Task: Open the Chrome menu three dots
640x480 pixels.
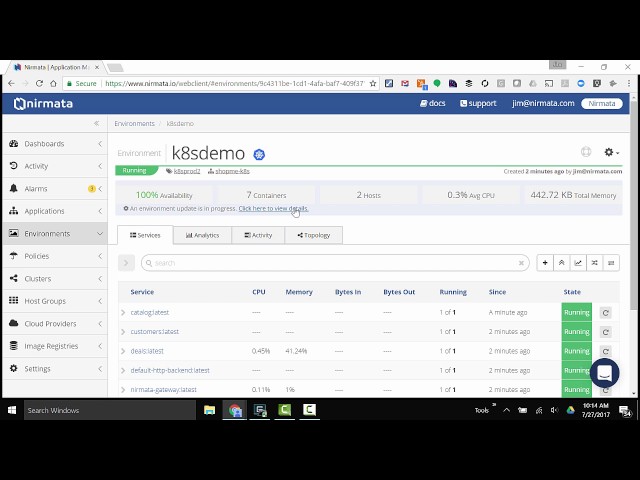Action: pos(629,83)
